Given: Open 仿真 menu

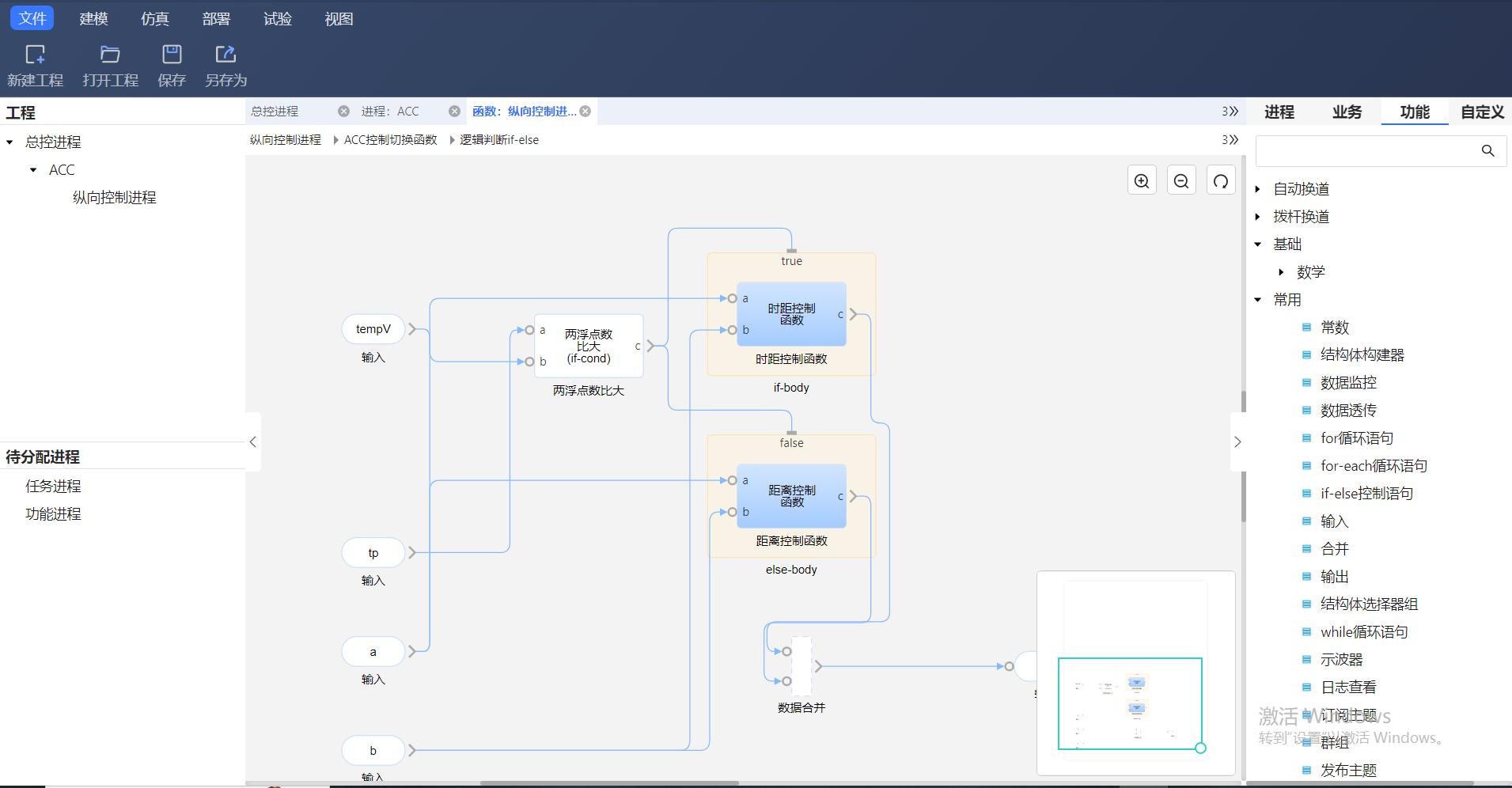Looking at the screenshot, I should (155, 18).
